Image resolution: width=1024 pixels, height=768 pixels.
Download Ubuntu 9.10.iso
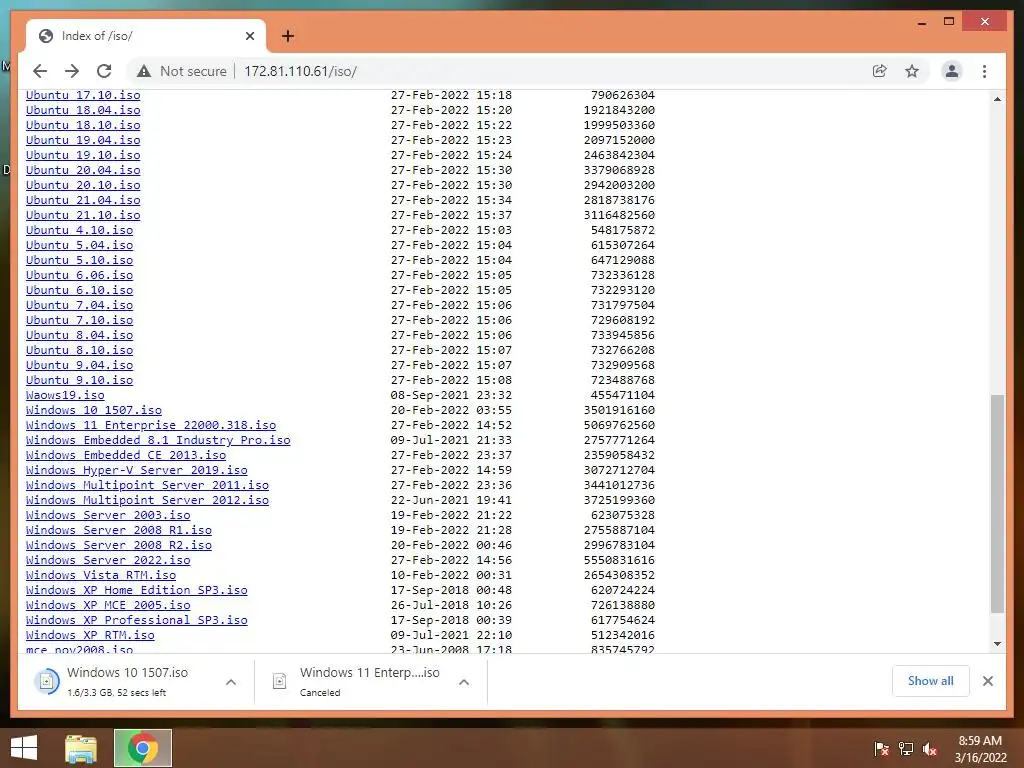coord(80,381)
